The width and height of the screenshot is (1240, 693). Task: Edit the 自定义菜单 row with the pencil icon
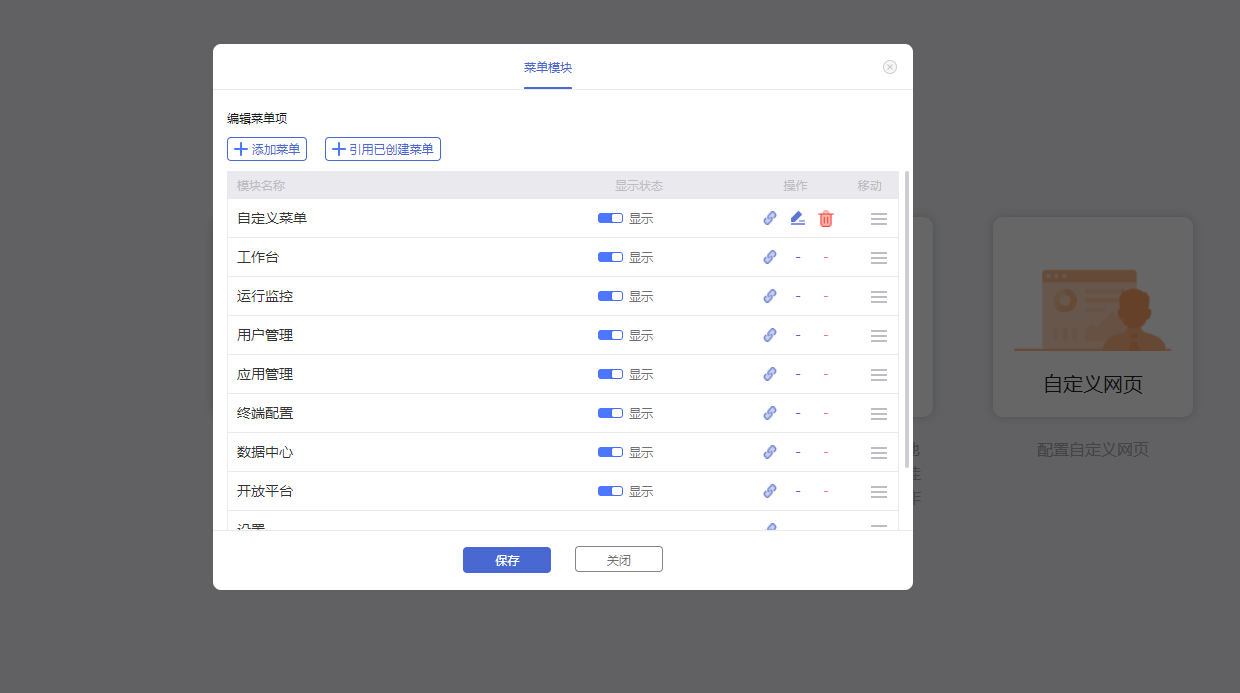click(x=797, y=218)
